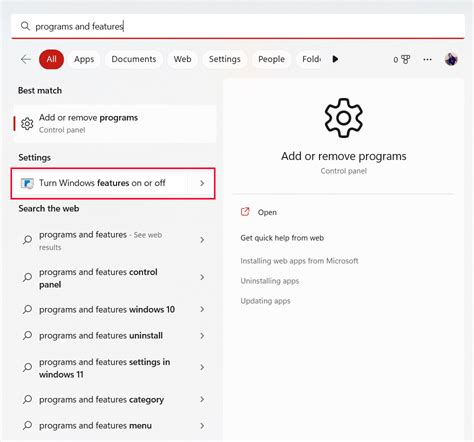Select 'programs and features uninstall' suggestion

(x=113, y=336)
